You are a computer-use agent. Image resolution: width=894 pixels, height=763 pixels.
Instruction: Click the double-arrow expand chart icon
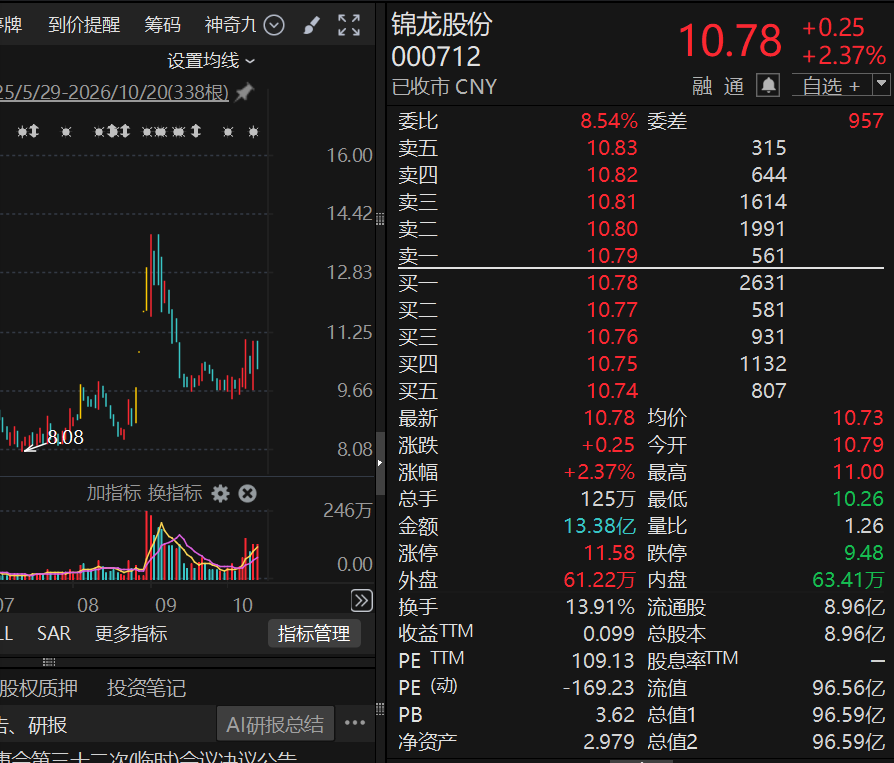[361, 600]
